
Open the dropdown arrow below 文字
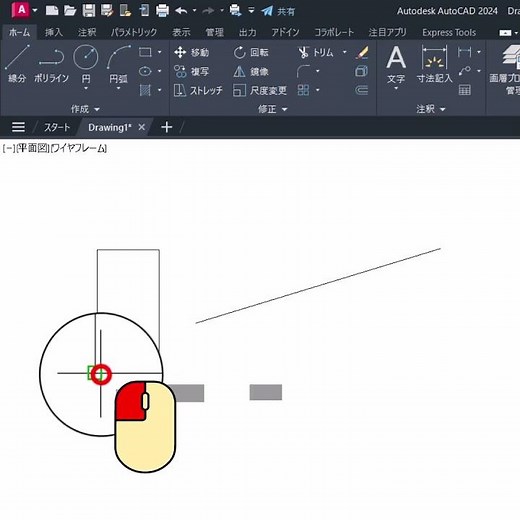point(396,88)
